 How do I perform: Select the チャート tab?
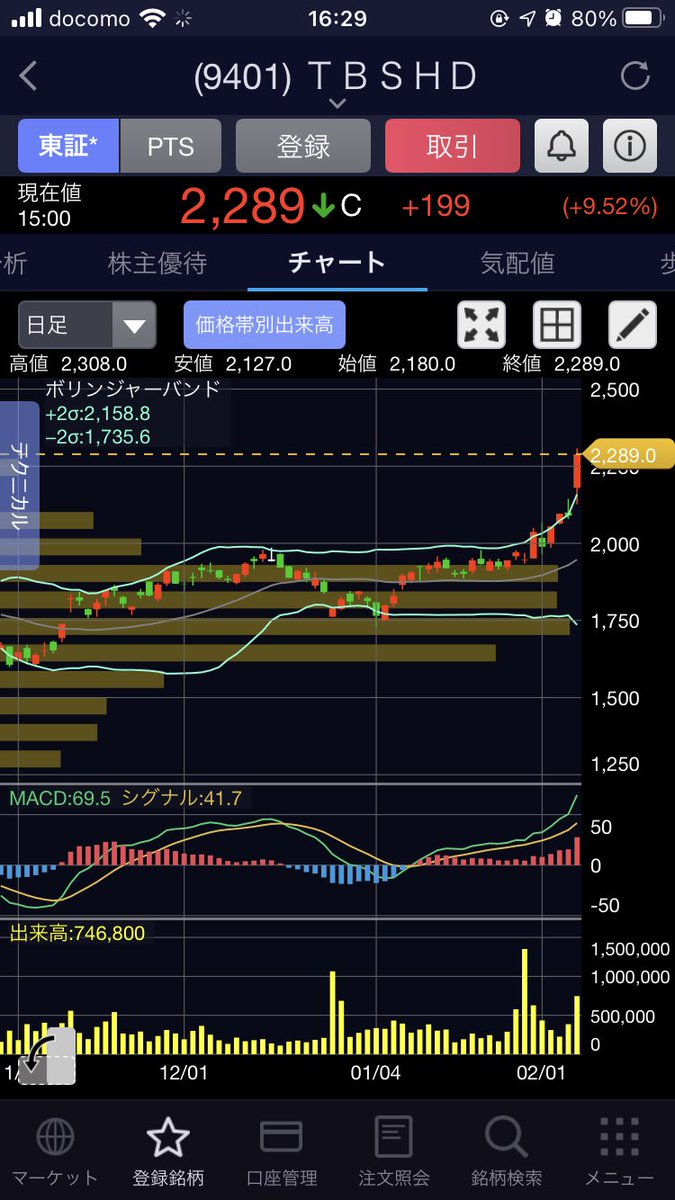pyautogui.click(x=337, y=263)
